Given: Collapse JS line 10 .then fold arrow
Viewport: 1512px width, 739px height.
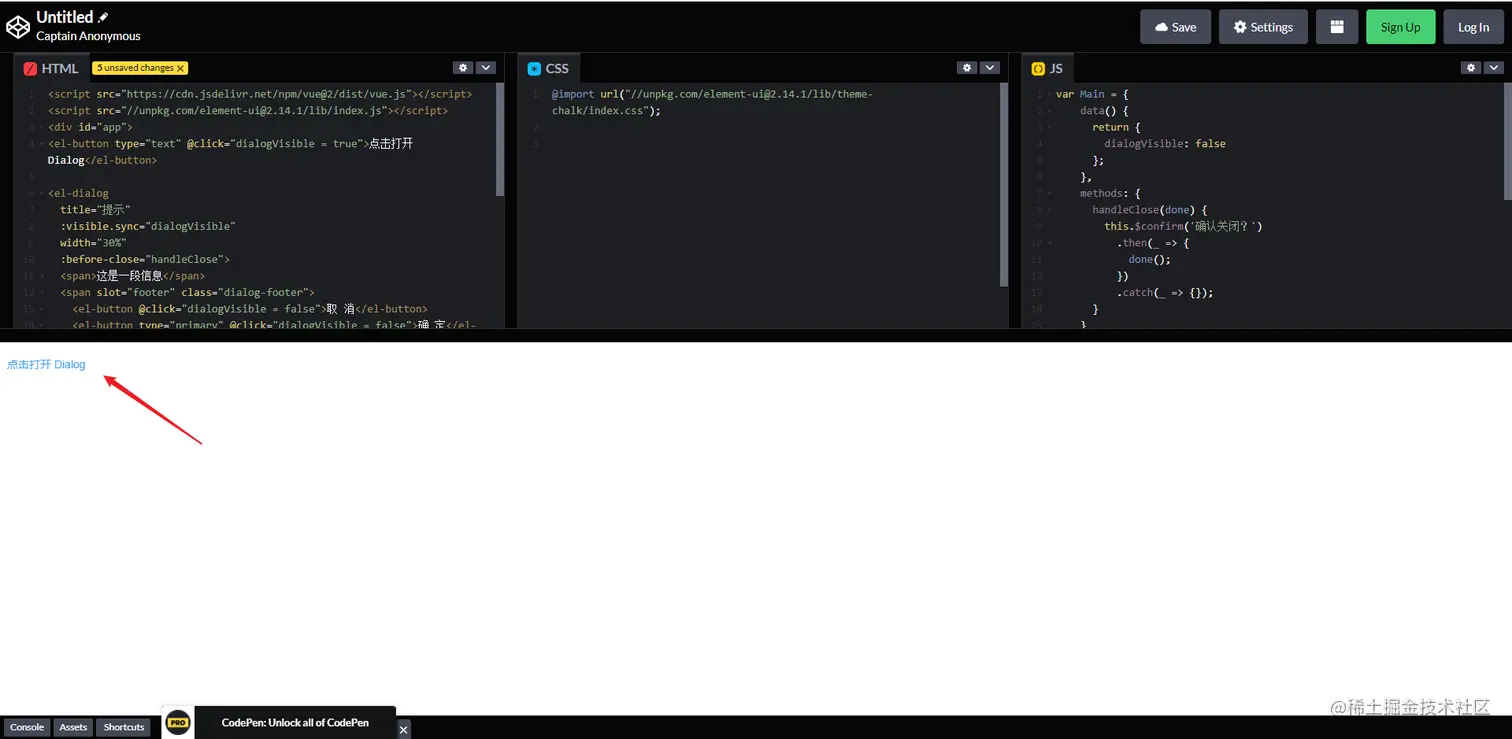Looking at the screenshot, I should click(1049, 243).
